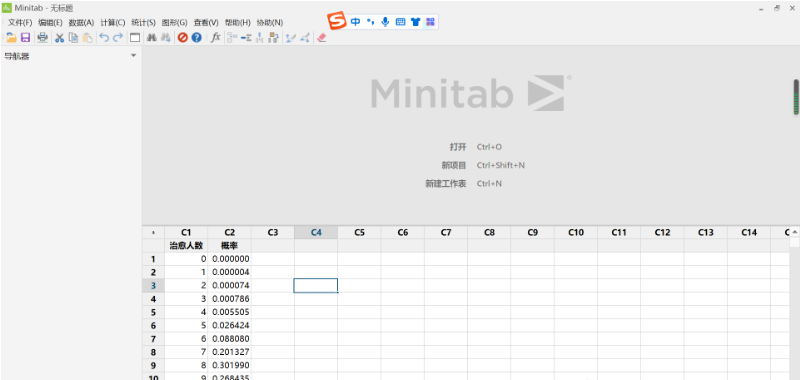Select the C7 column header
This screenshot has width=803, height=380.
[x=446, y=233]
